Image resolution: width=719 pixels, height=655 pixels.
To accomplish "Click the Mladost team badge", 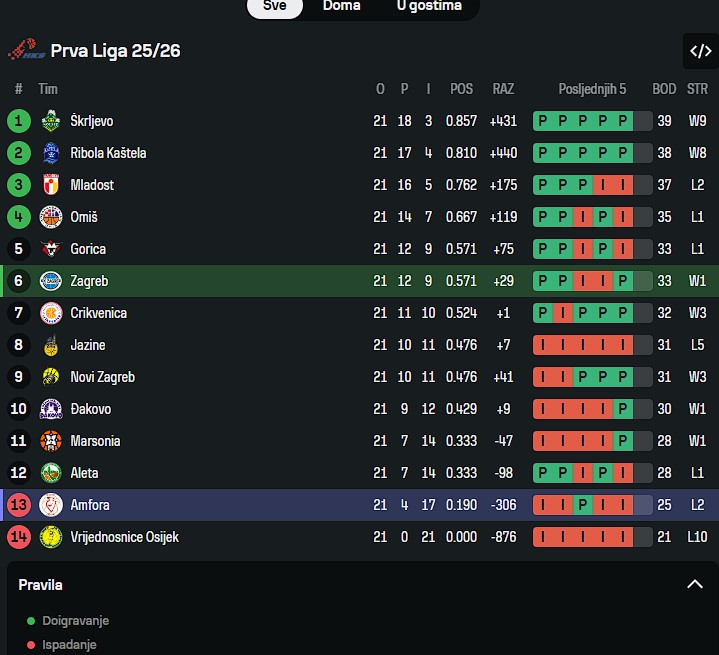I will tap(50, 185).
